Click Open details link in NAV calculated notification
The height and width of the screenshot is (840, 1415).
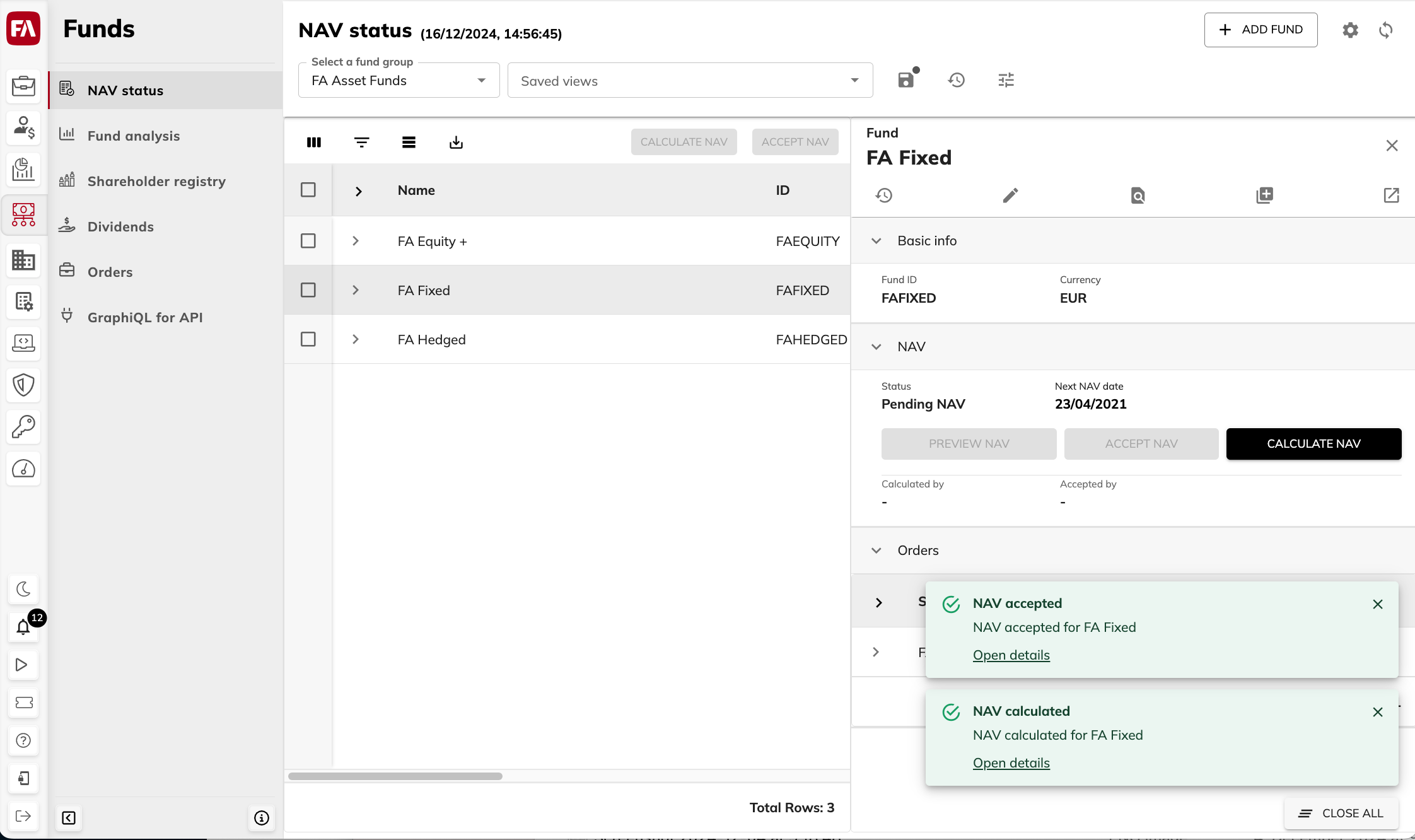point(1011,762)
